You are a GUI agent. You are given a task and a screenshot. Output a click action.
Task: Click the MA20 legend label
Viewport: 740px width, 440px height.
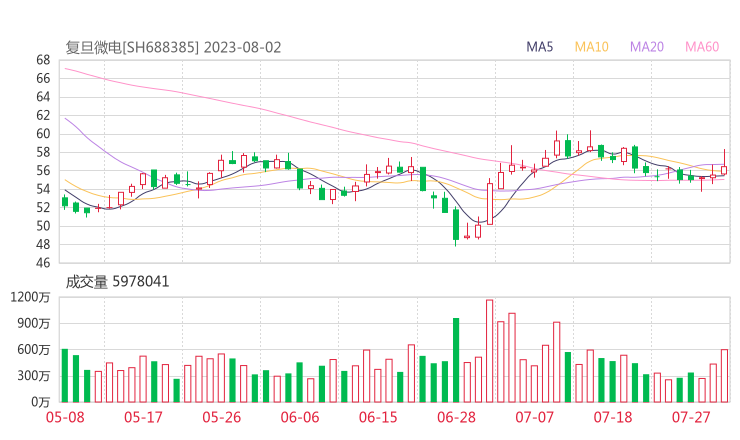point(647,47)
